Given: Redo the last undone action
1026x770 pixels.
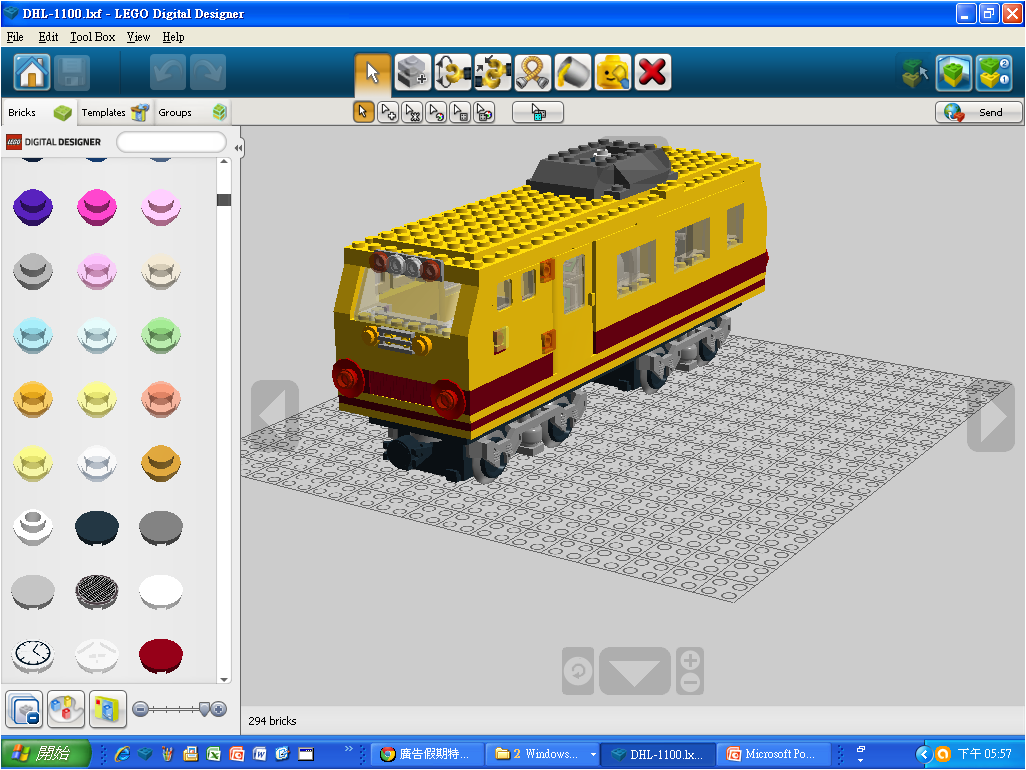Looking at the screenshot, I should point(208,72).
